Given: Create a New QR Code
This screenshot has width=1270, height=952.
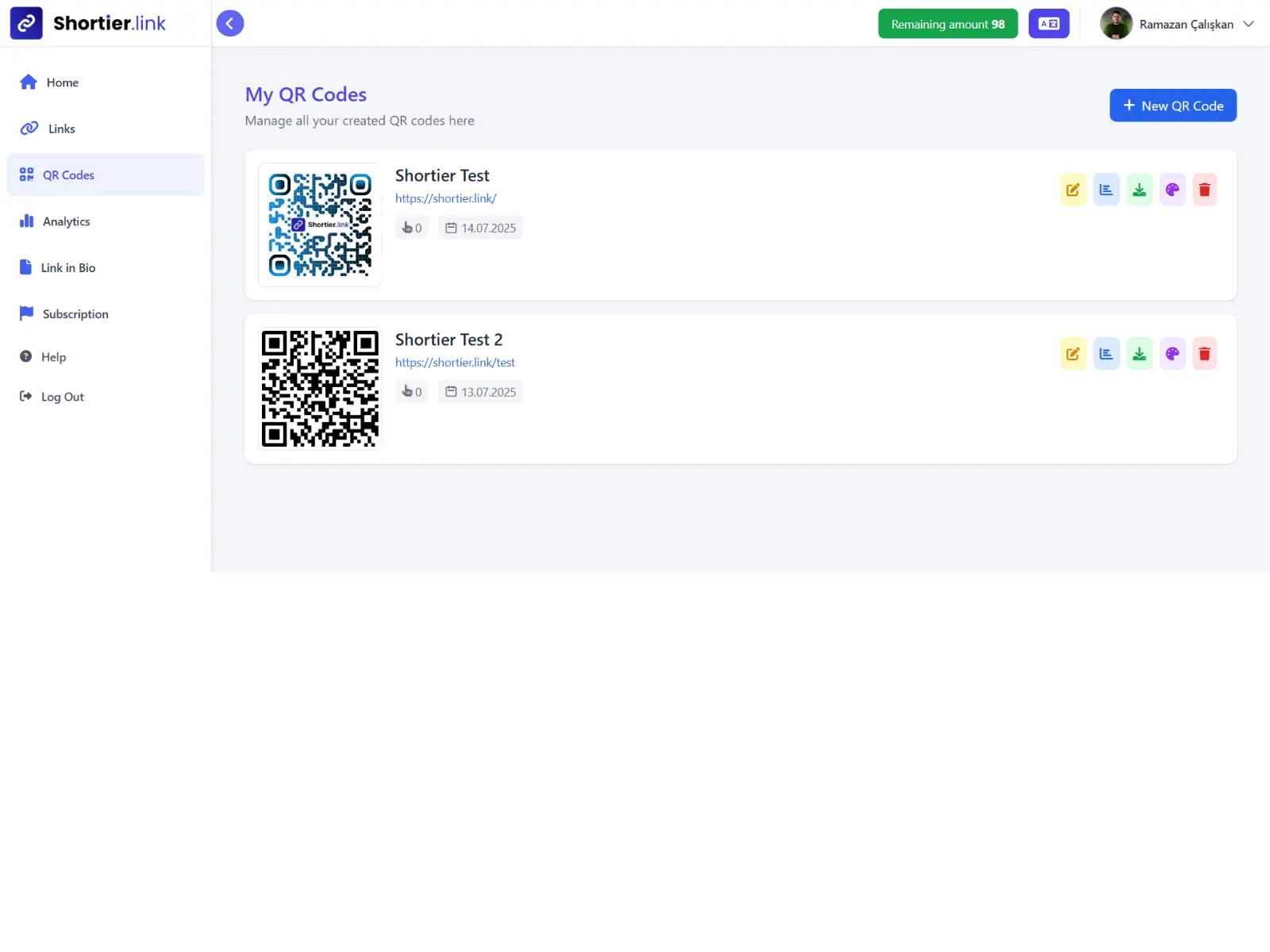Looking at the screenshot, I should tap(1172, 106).
